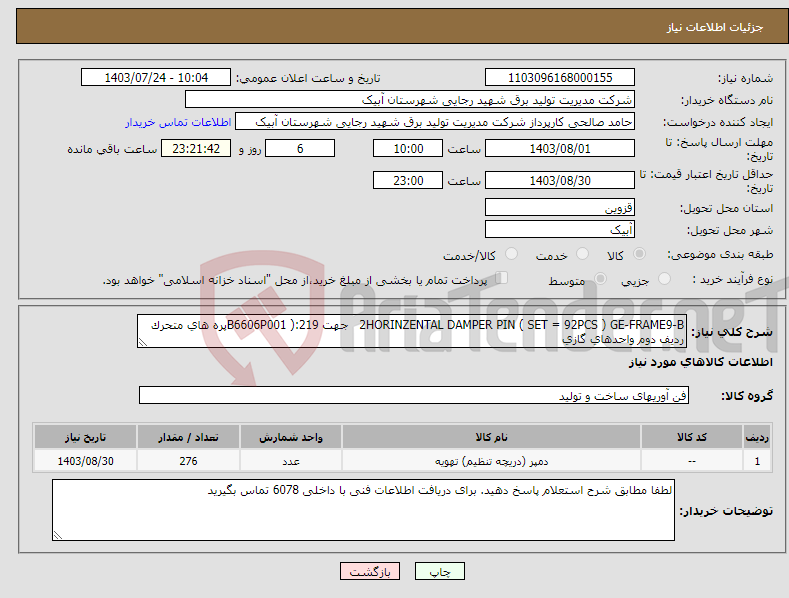Click the goods group field فن آوریهای ساخت و تولید
Screen dimensions: 789x598
414,396
